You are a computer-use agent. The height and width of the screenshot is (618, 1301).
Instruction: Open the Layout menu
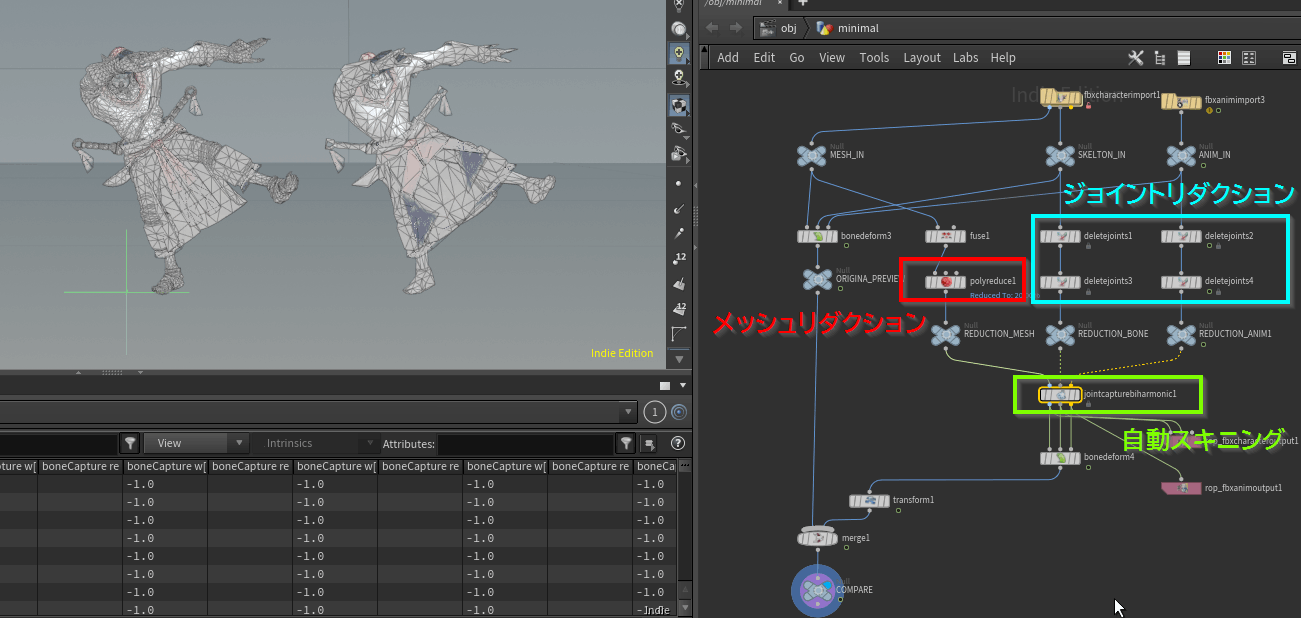click(922, 58)
